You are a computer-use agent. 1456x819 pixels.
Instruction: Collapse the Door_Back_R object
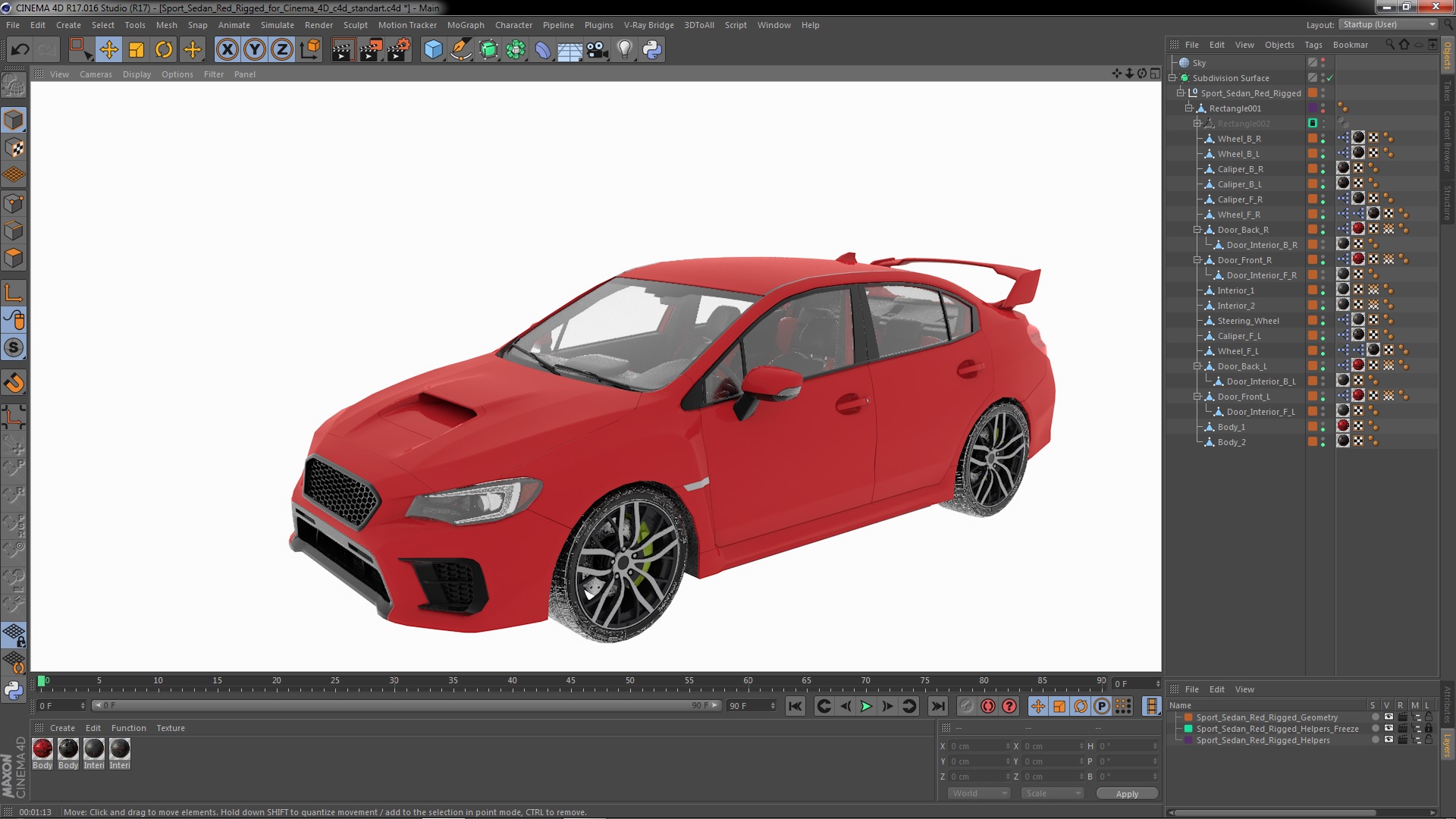coord(1197,230)
